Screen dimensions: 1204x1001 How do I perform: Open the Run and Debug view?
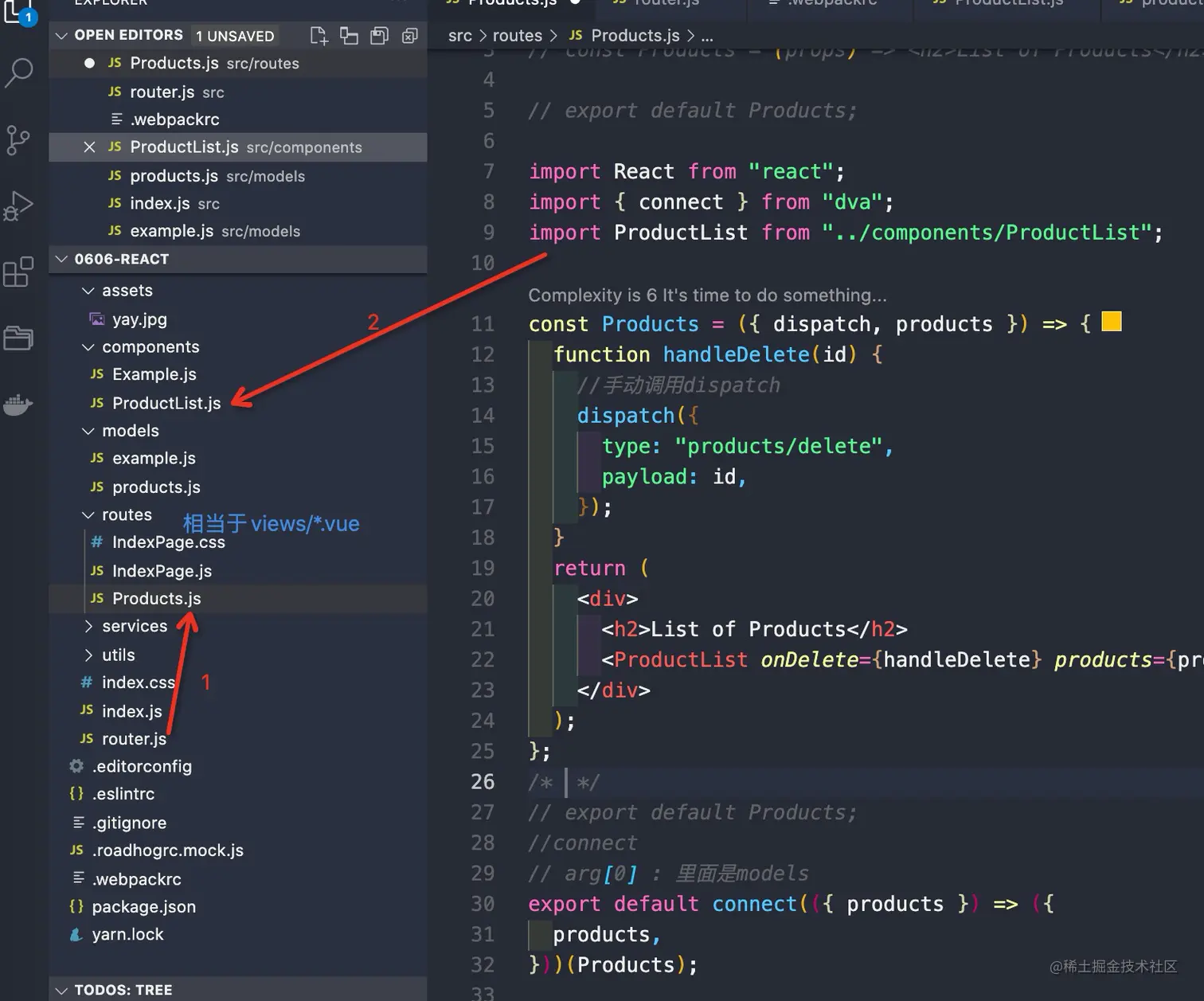click(18, 206)
